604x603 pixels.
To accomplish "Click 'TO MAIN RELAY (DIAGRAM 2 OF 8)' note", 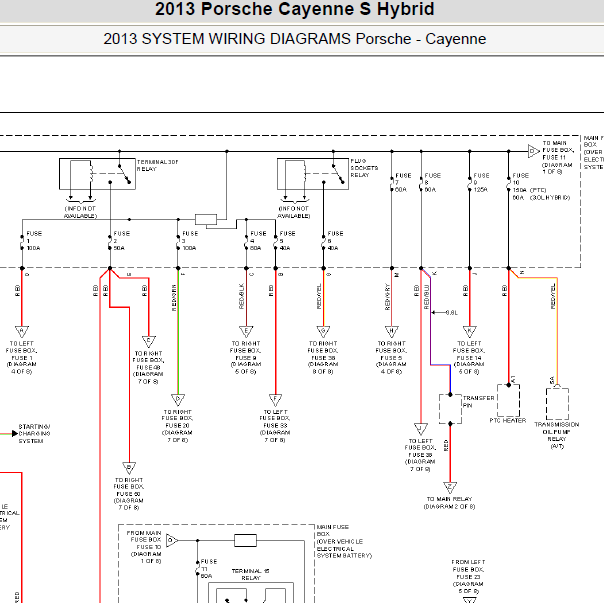I will click(449, 502).
